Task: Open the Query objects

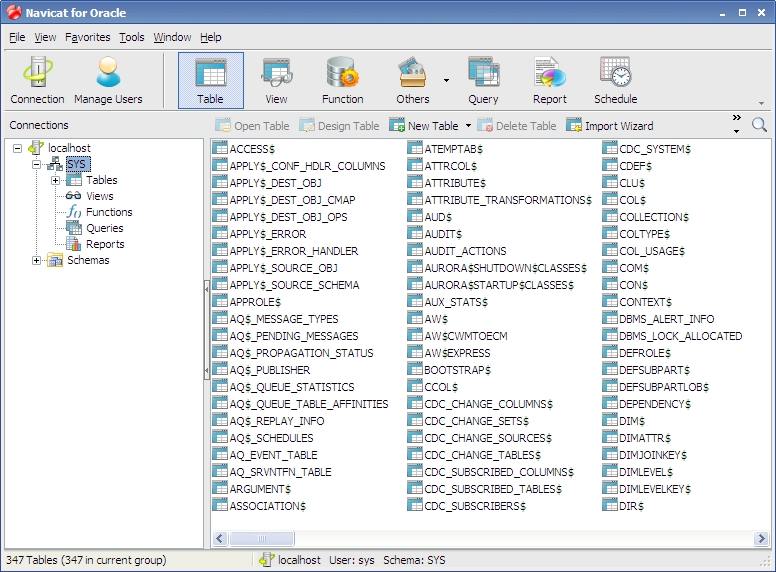Action: pos(484,81)
